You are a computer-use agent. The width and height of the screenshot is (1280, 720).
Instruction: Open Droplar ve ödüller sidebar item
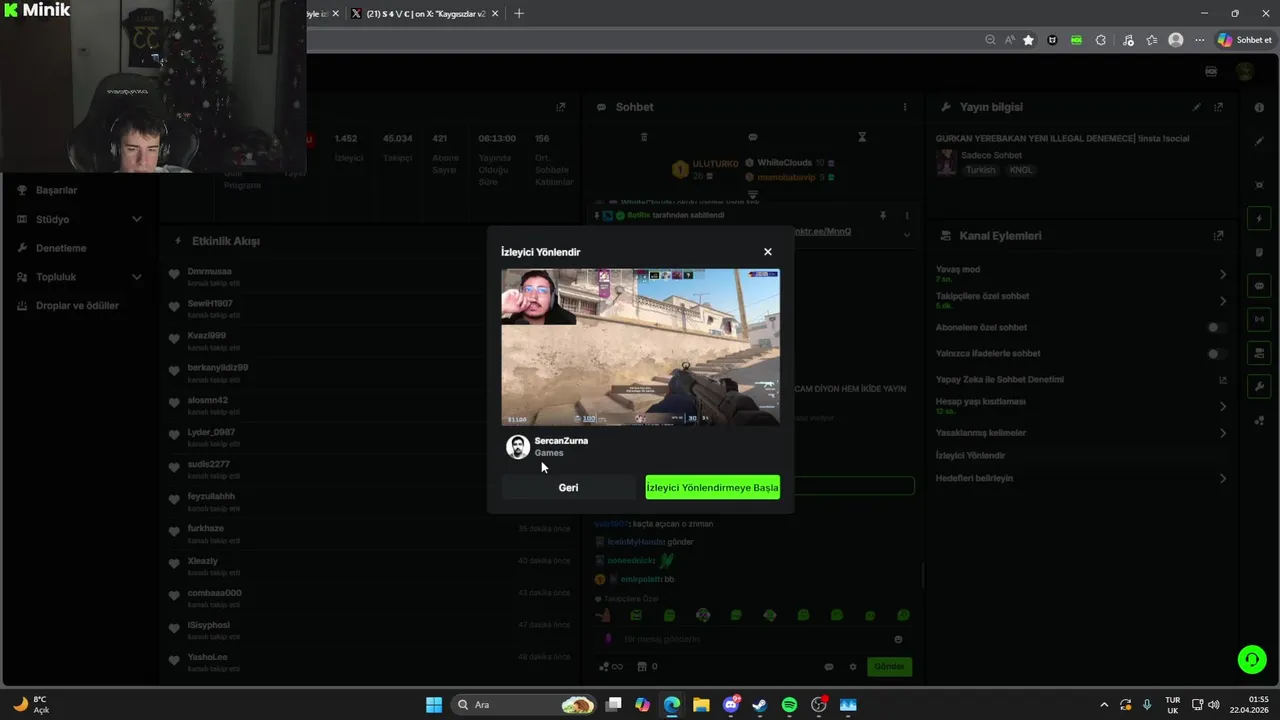[x=77, y=306]
